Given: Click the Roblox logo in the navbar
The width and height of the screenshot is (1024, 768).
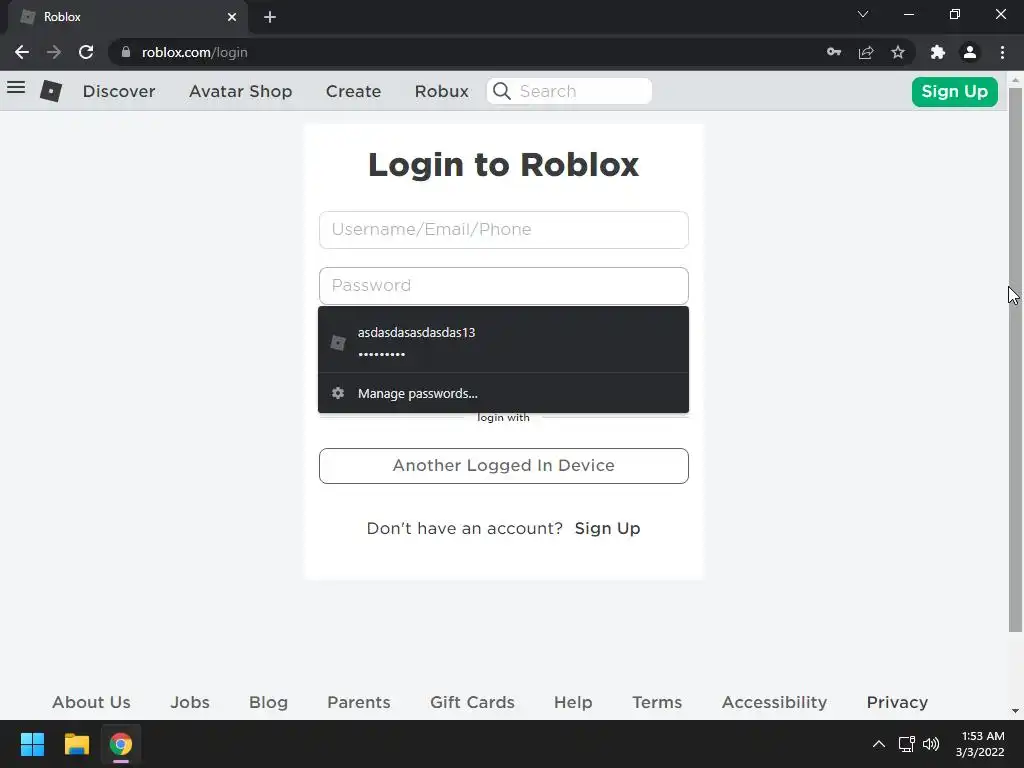Looking at the screenshot, I should [x=51, y=91].
